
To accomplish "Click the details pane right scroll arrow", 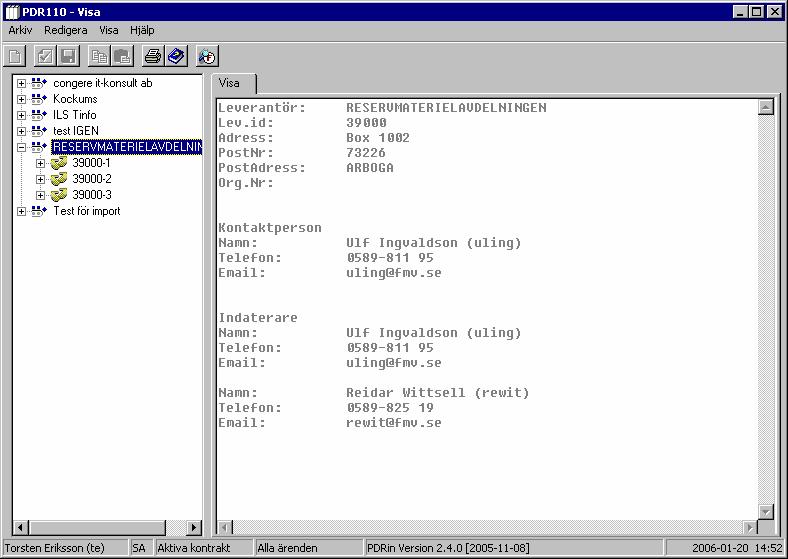I will 750,527.
